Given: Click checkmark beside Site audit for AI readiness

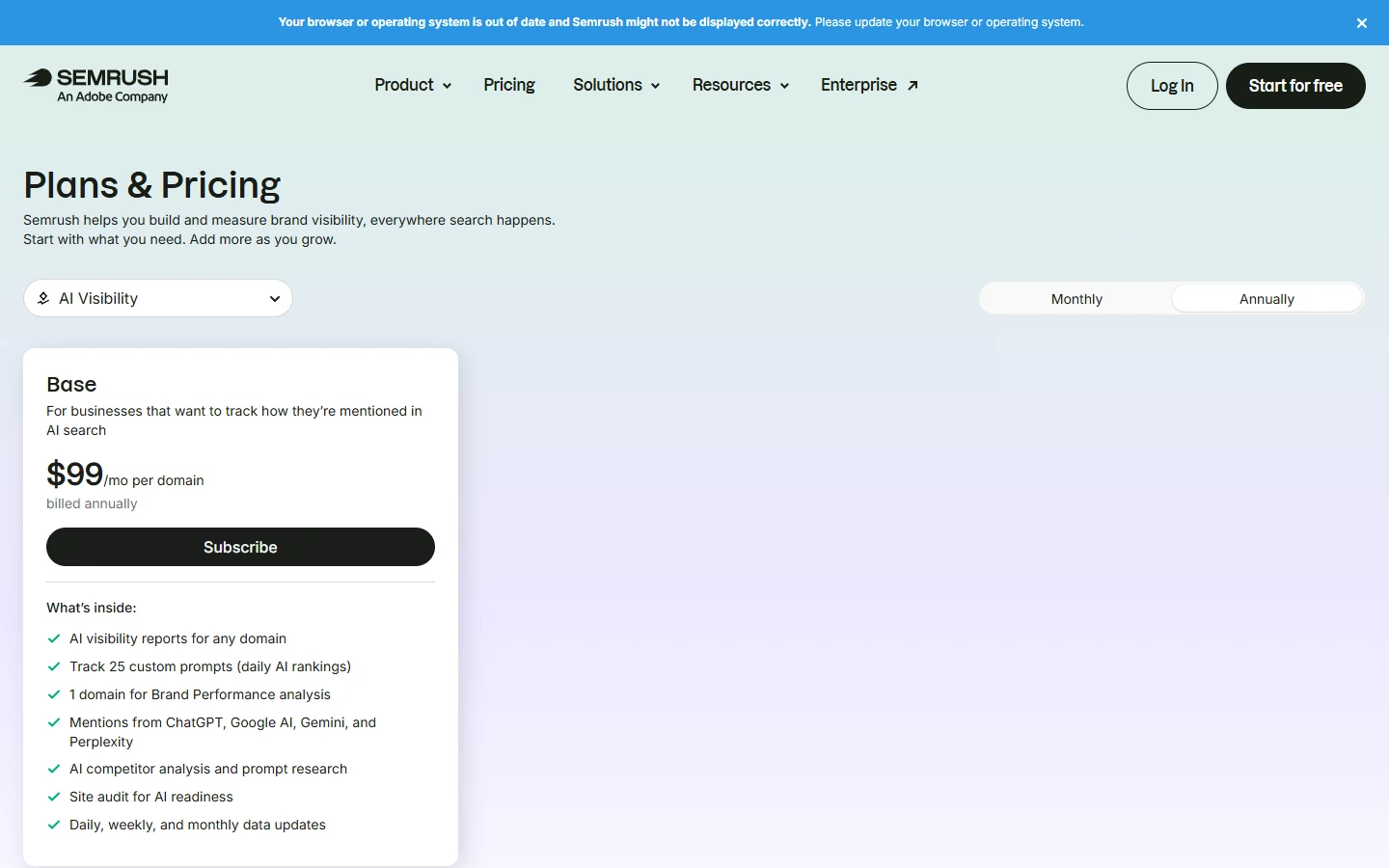Looking at the screenshot, I should pyautogui.click(x=54, y=797).
